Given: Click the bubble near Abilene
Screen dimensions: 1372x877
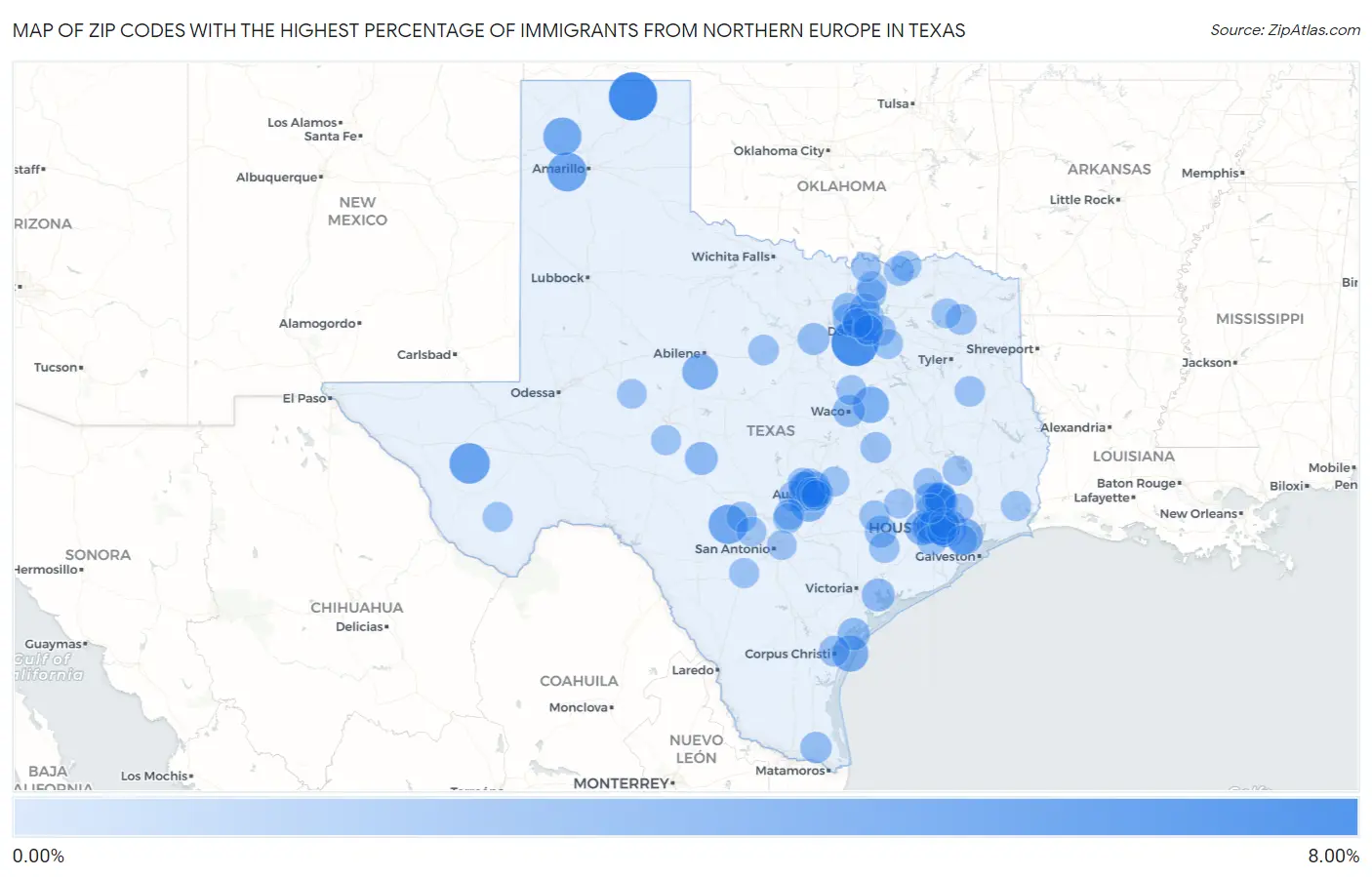Looking at the screenshot, I should coord(700,372).
